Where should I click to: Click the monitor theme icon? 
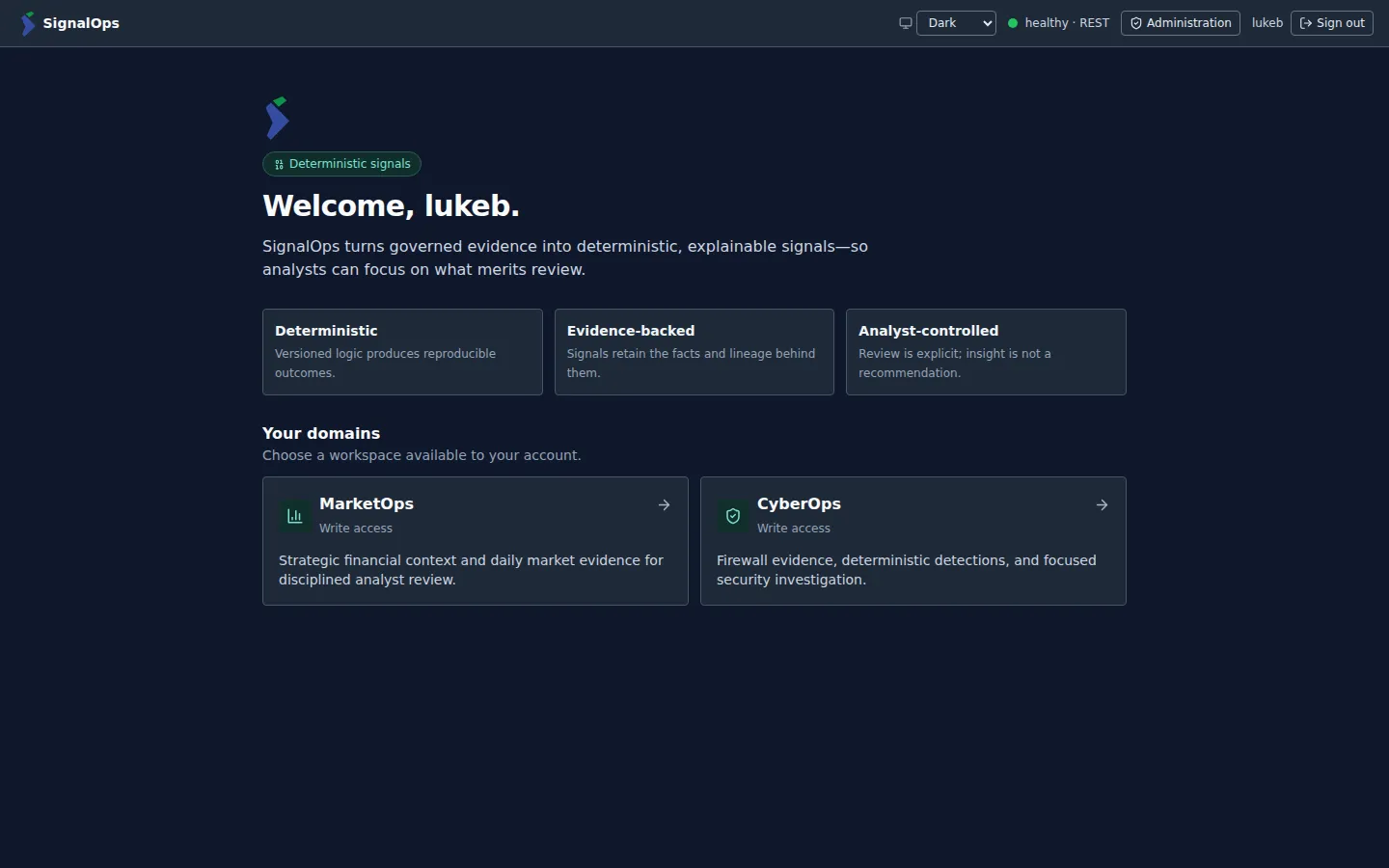pyautogui.click(x=906, y=23)
